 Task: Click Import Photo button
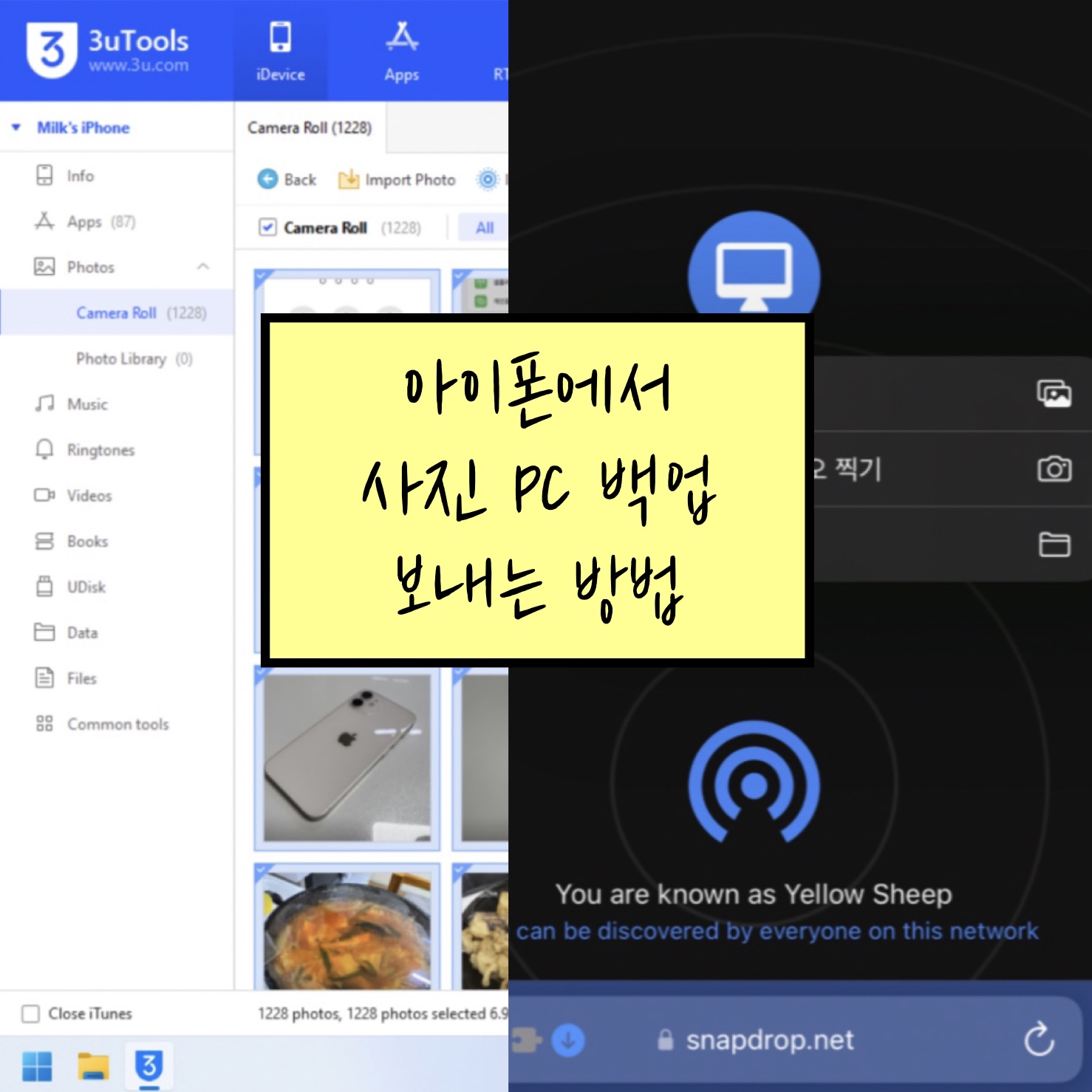(397, 180)
